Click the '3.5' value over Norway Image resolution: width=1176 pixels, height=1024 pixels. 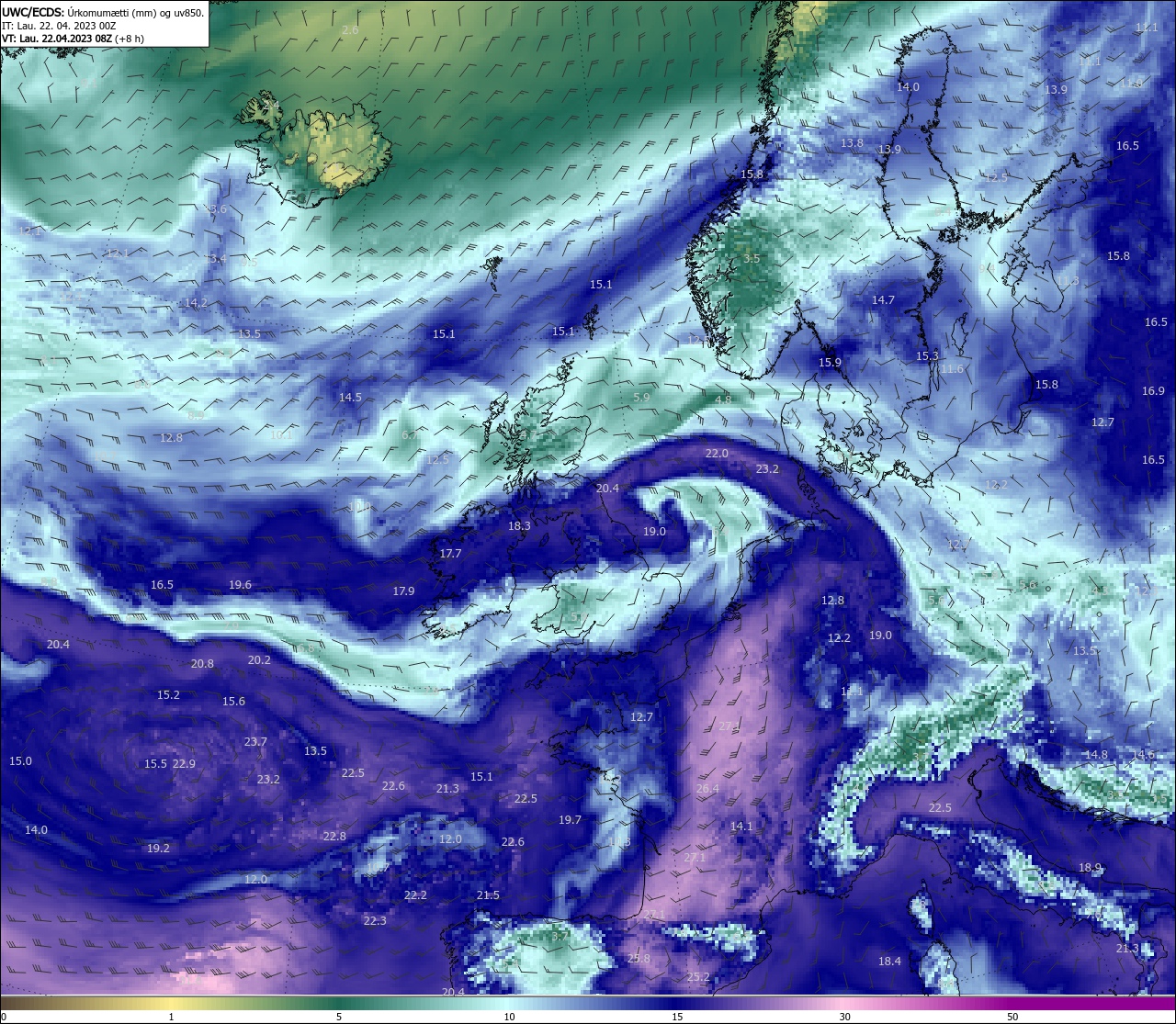tap(752, 259)
